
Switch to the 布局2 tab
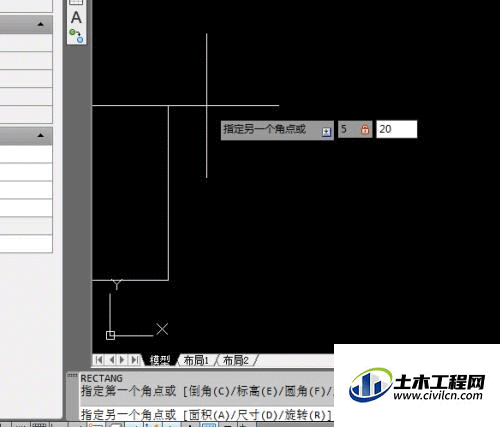pos(236,360)
